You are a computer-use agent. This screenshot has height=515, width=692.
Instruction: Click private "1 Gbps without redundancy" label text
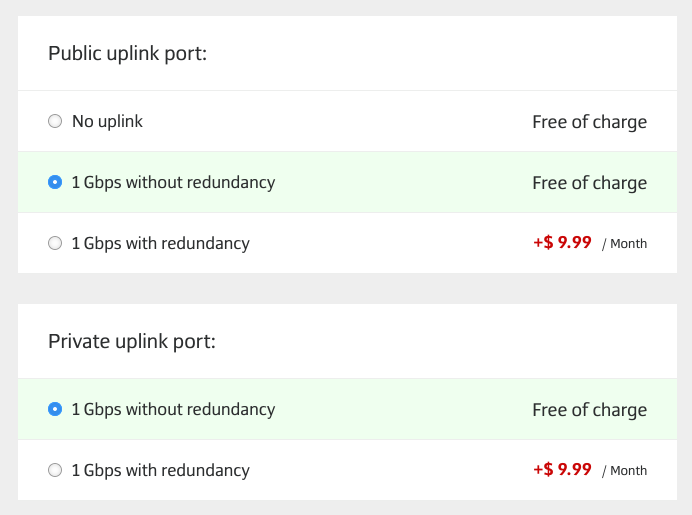point(173,409)
